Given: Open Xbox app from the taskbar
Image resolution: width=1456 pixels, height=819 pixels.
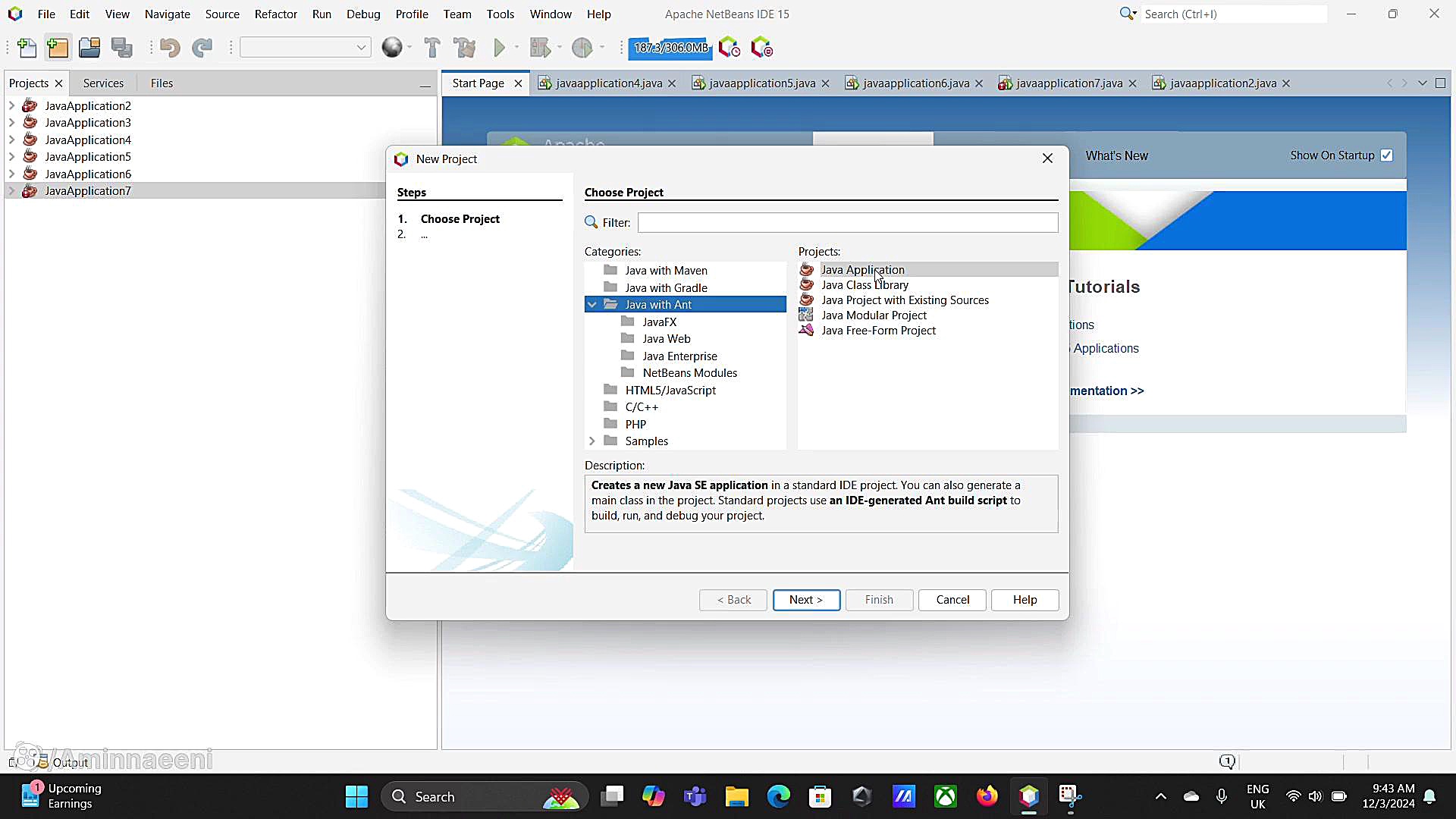Looking at the screenshot, I should [x=946, y=796].
